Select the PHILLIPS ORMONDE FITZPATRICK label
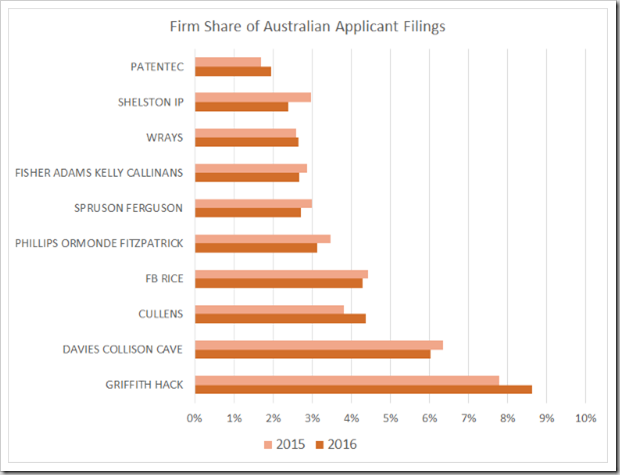620x475 pixels. [99, 243]
